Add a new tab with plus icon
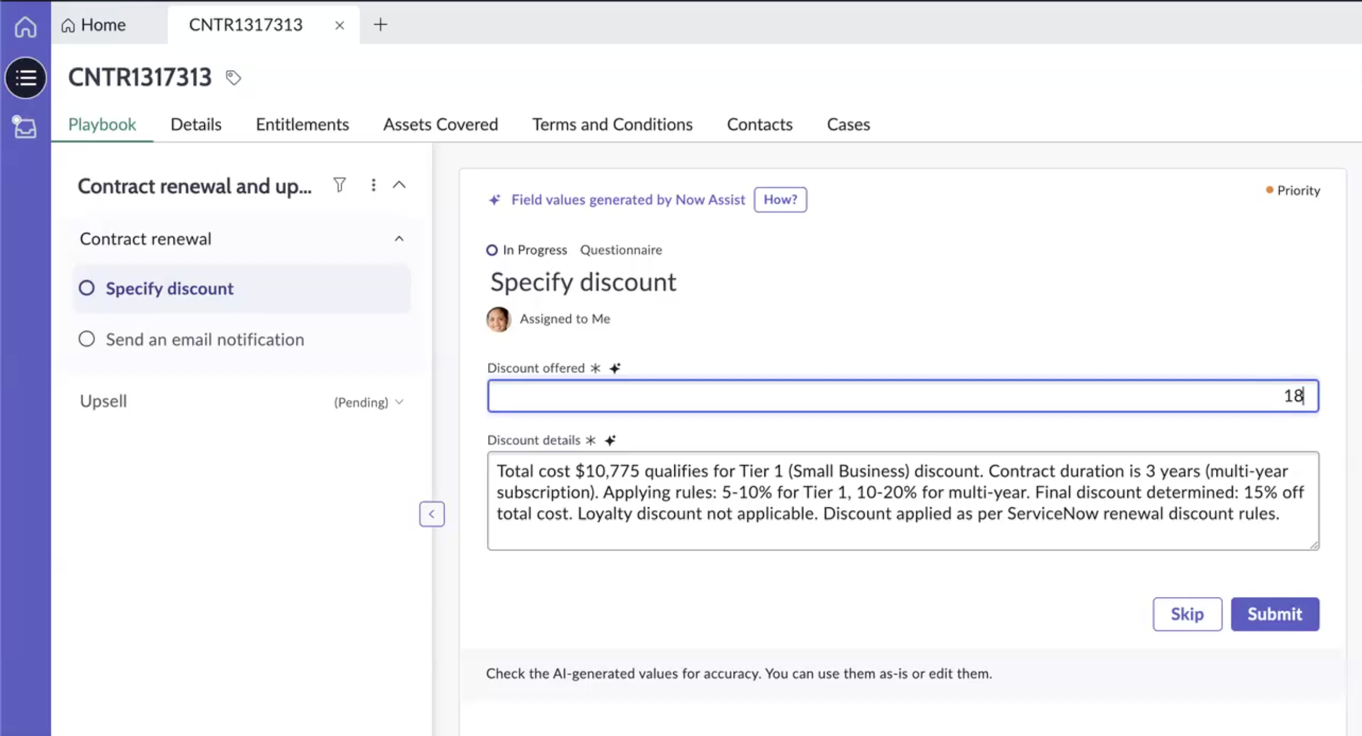The height and width of the screenshot is (736, 1362). pyautogui.click(x=380, y=25)
